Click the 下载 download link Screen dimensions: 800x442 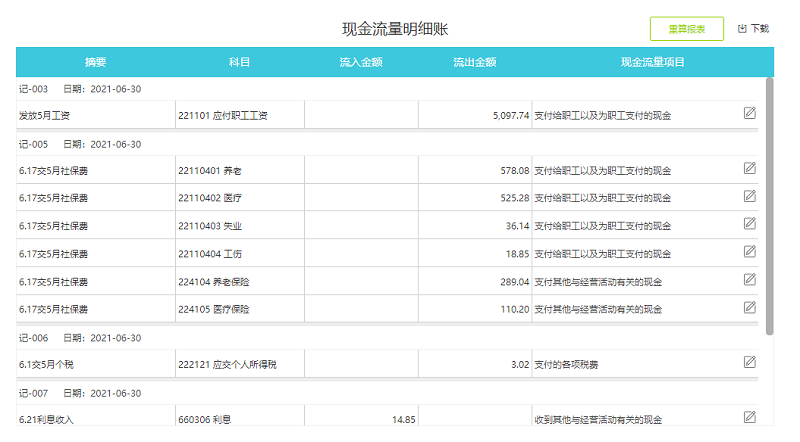(760, 29)
